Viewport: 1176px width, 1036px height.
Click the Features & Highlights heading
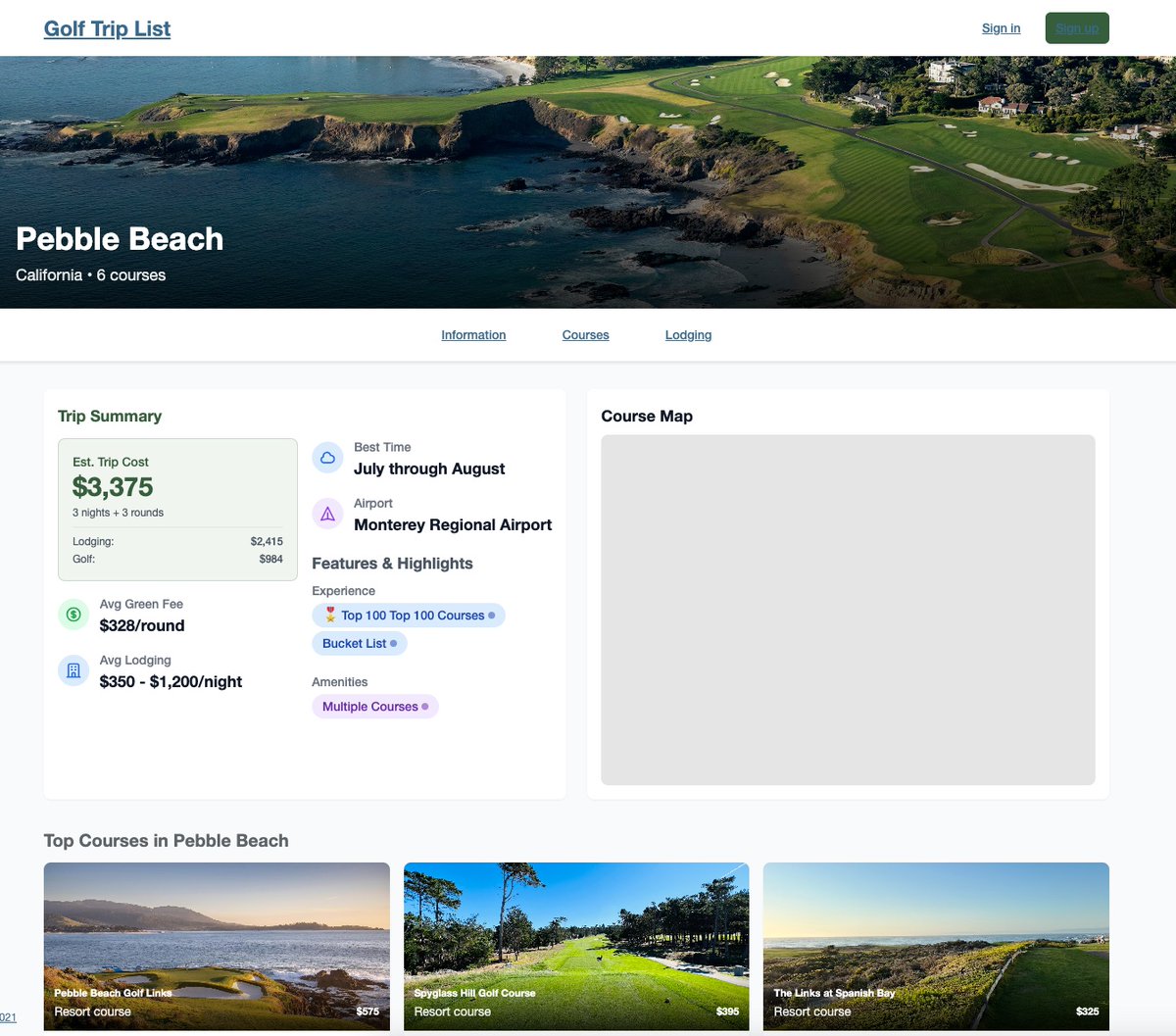coord(392,564)
